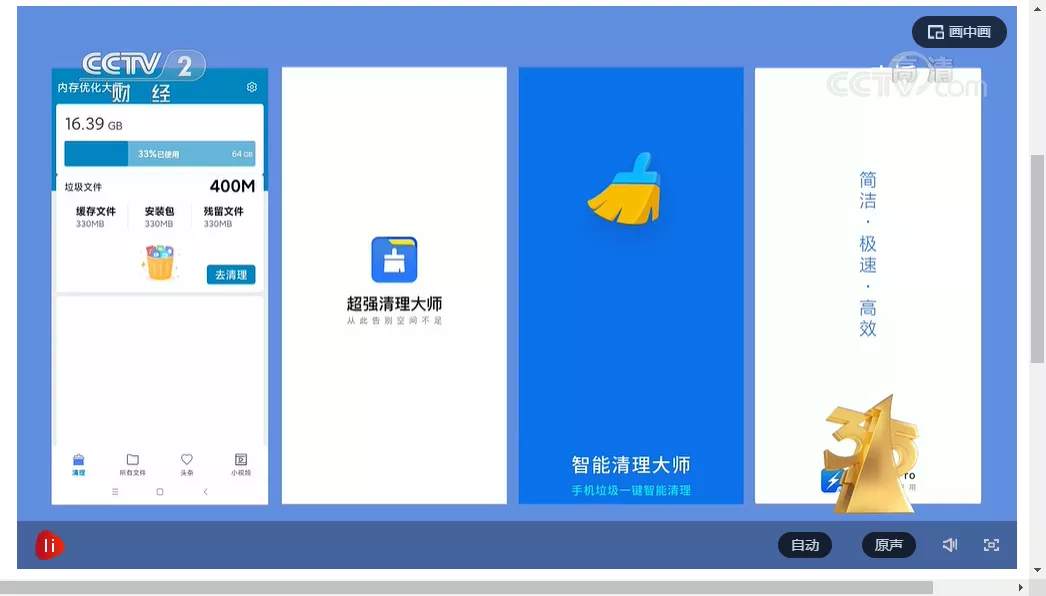
Task: Click the yellow broom icon on blue screen
Action: click(x=626, y=189)
